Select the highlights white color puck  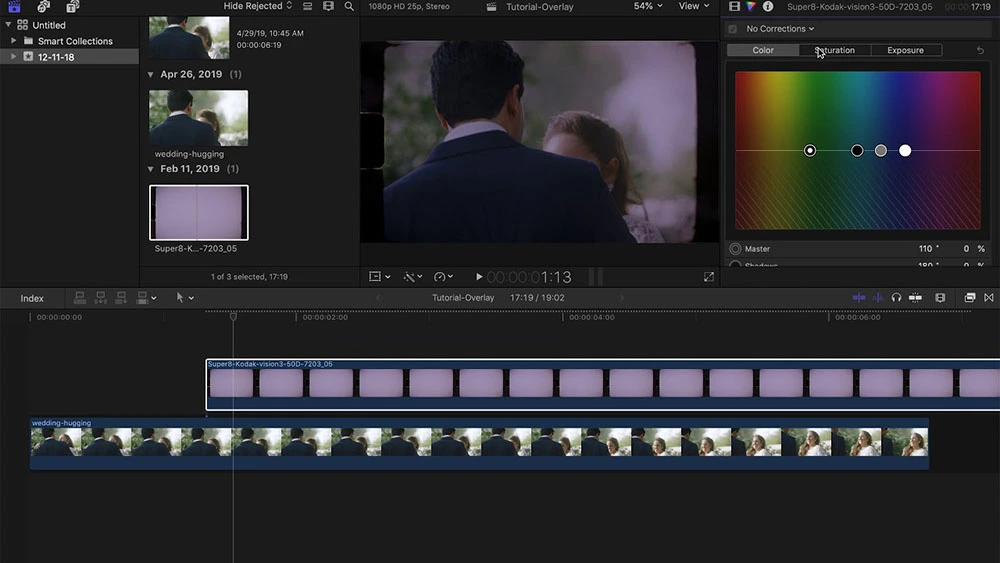[905, 150]
